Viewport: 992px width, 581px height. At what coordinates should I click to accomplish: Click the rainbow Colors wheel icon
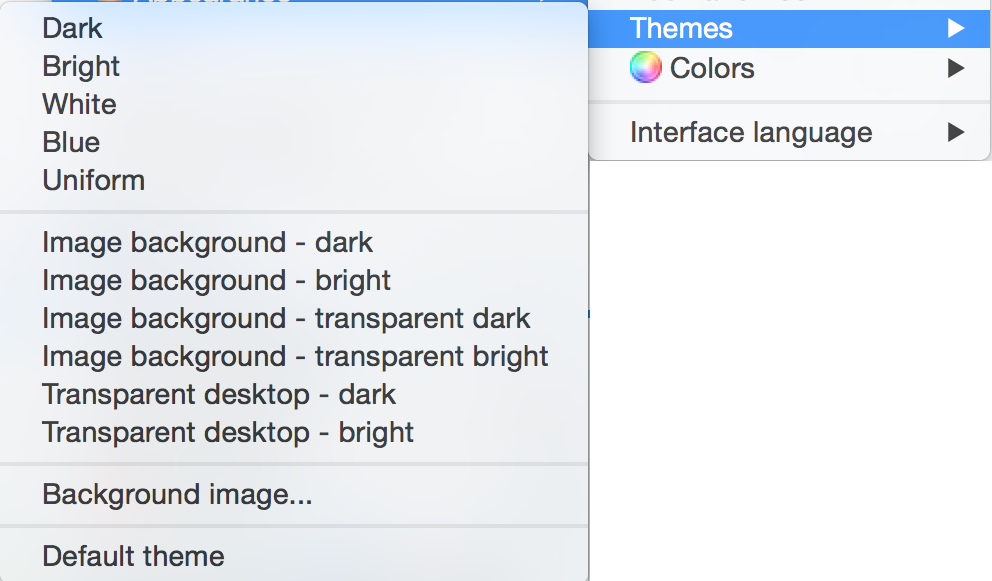point(646,68)
